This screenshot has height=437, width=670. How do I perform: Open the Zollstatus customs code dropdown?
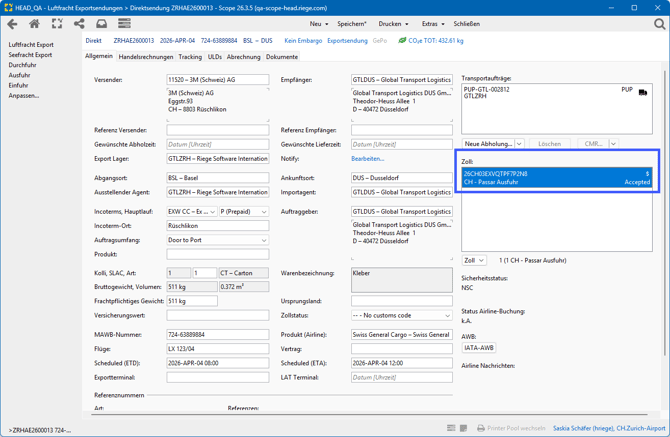(447, 316)
